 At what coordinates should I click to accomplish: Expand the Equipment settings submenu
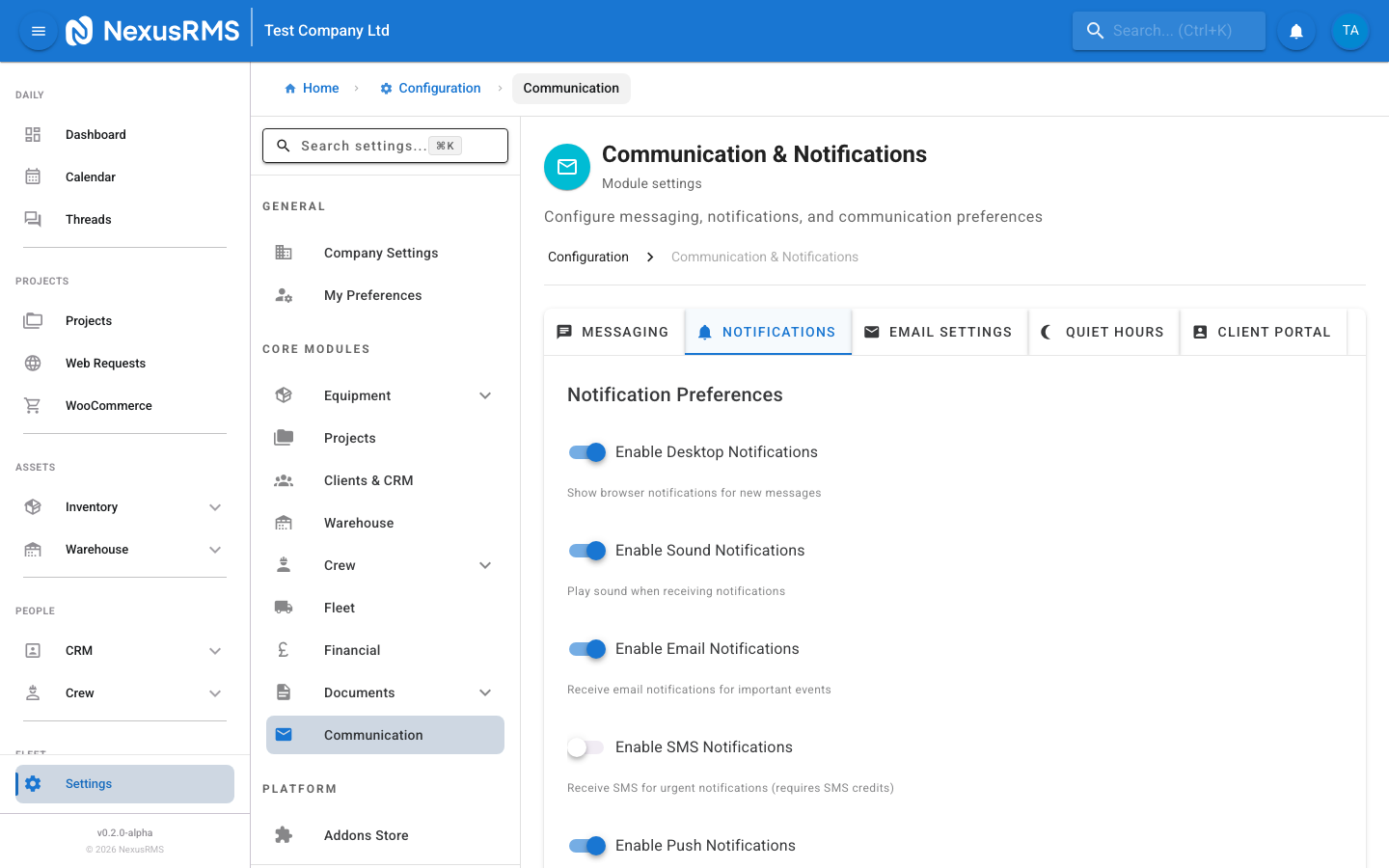click(x=485, y=395)
